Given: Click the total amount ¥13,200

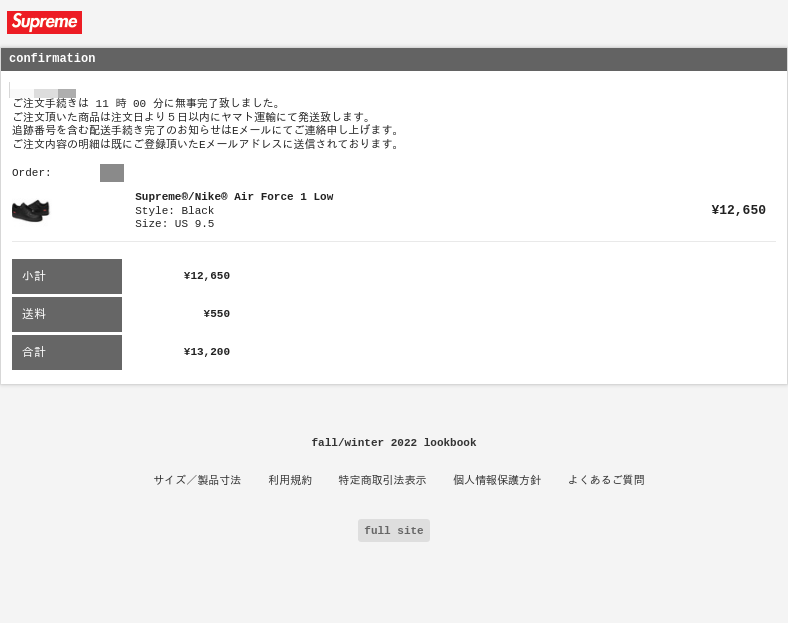Looking at the screenshot, I should 207,352.
